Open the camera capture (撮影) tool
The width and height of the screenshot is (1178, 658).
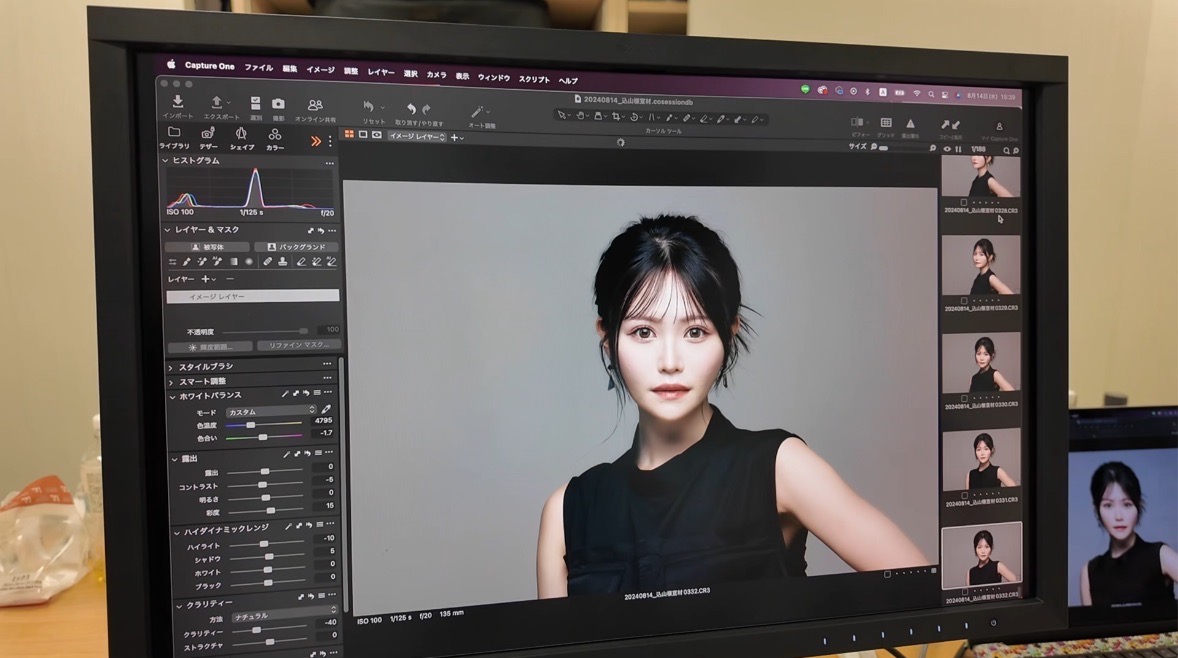(x=278, y=104)
